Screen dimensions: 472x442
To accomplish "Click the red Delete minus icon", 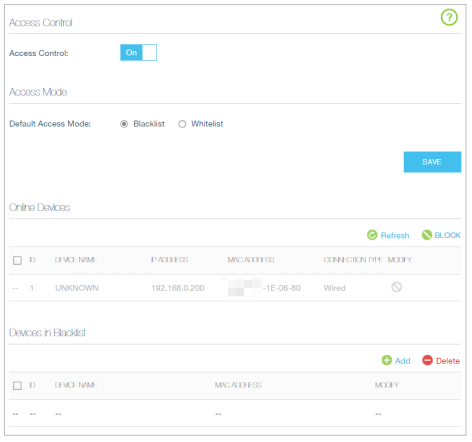I will pos(427,360).
